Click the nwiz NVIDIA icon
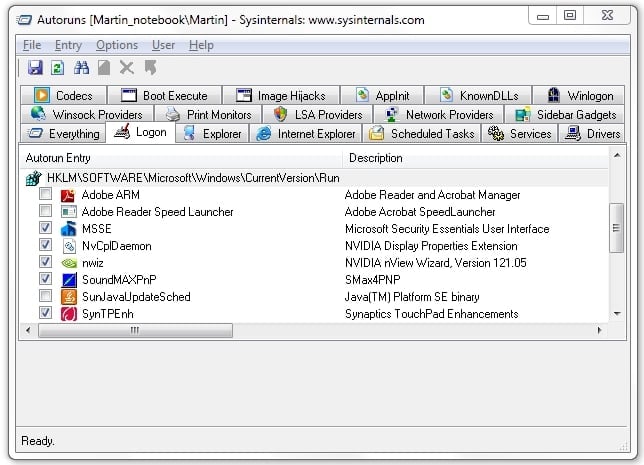 (69, 263)
